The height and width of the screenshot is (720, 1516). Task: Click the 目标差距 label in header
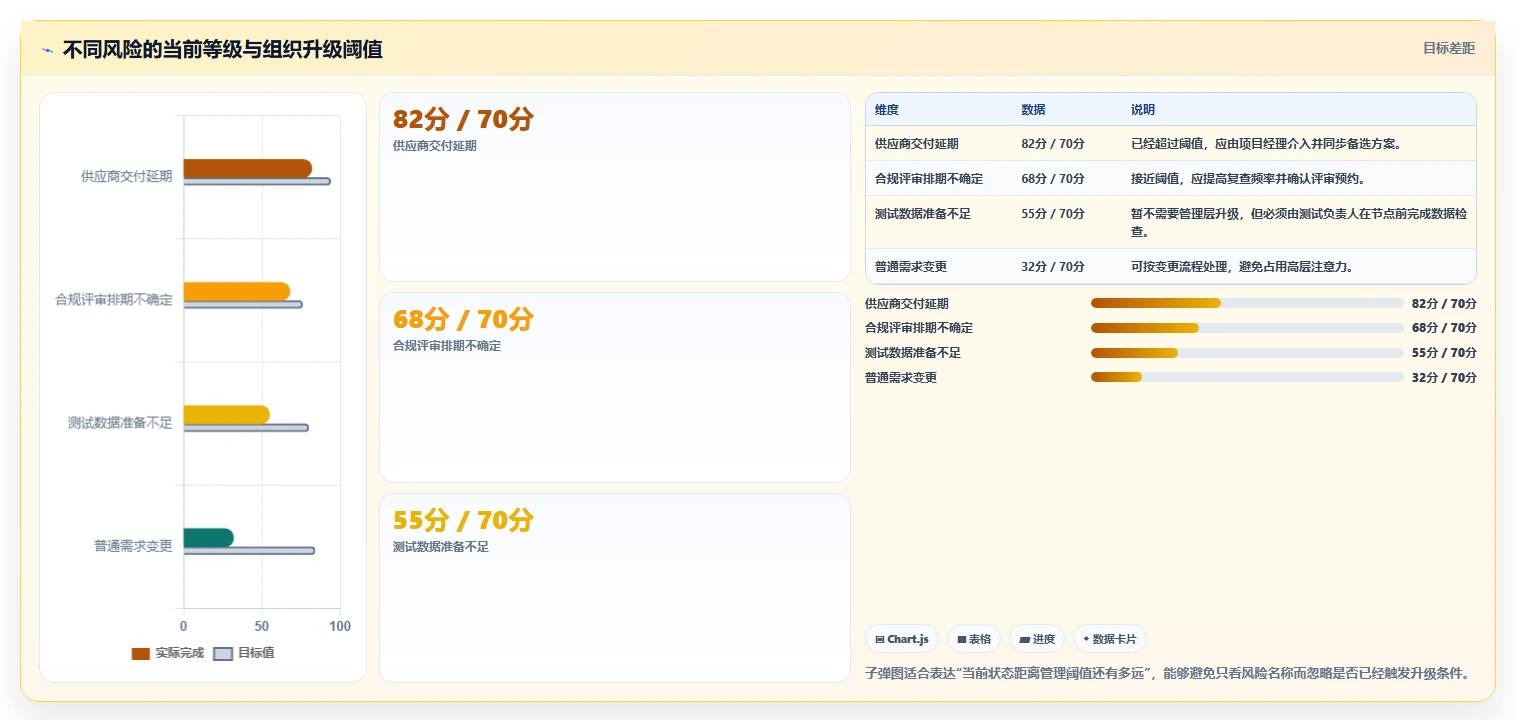point(1448,48)
